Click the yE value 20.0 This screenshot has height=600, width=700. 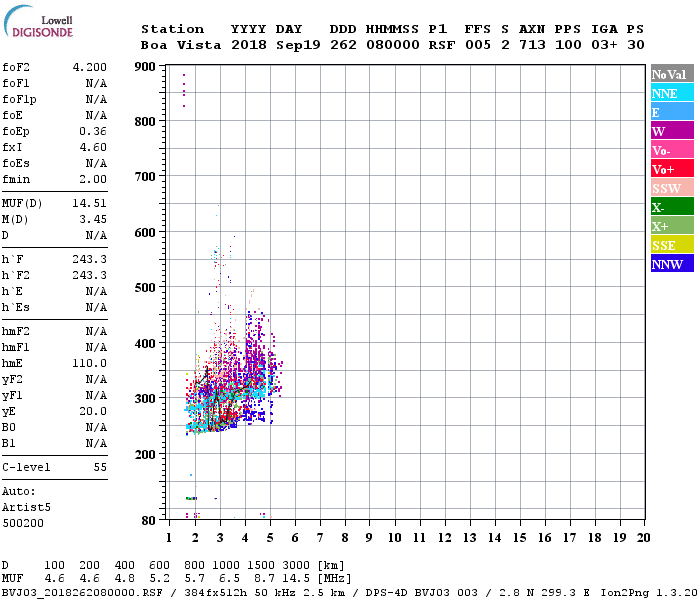pyautogui.click(x=93, y=411)
